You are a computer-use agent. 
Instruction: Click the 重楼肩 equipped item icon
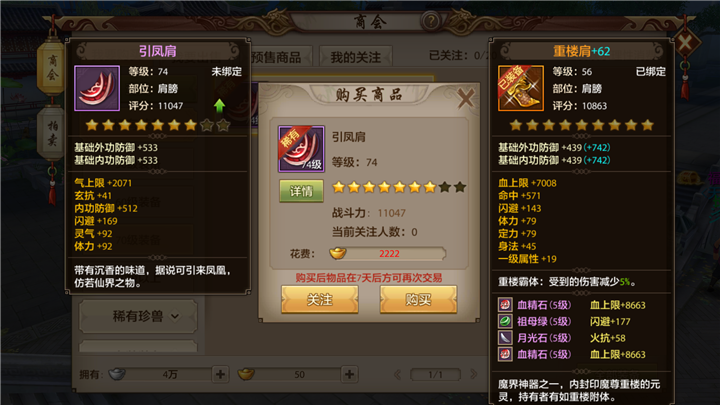pyautogui.click(x=521, y=88)
